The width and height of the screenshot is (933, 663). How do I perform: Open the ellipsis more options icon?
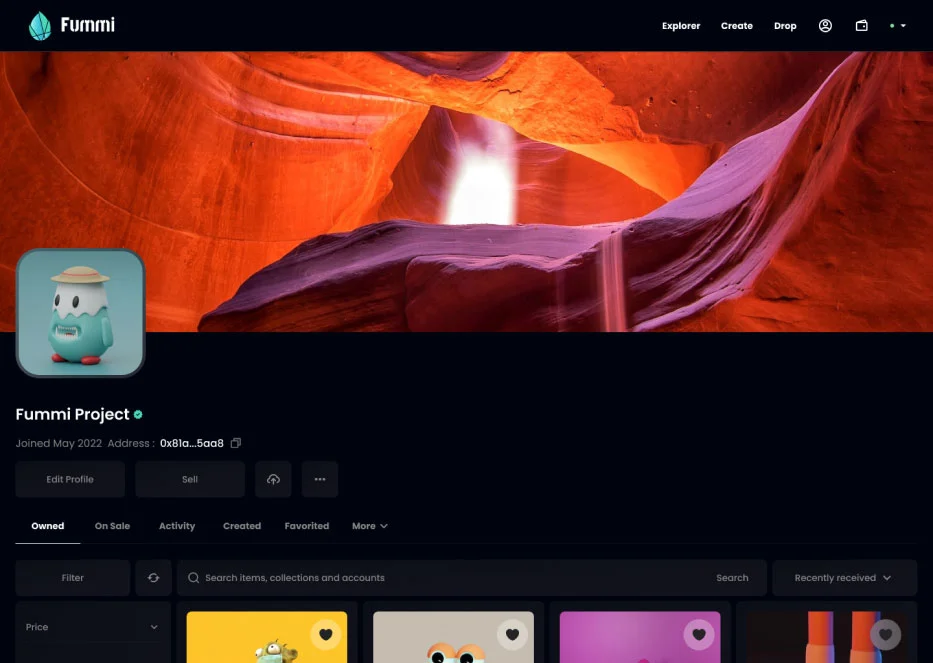click(x=320, y=479)
